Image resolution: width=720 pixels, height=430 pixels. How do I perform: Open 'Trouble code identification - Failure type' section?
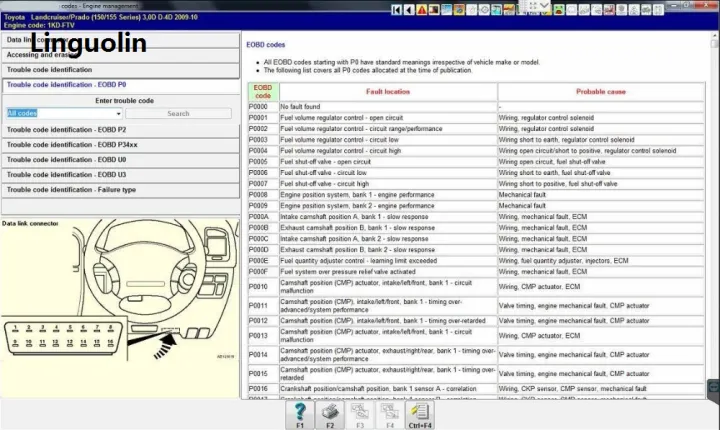(x=120, y=190)
